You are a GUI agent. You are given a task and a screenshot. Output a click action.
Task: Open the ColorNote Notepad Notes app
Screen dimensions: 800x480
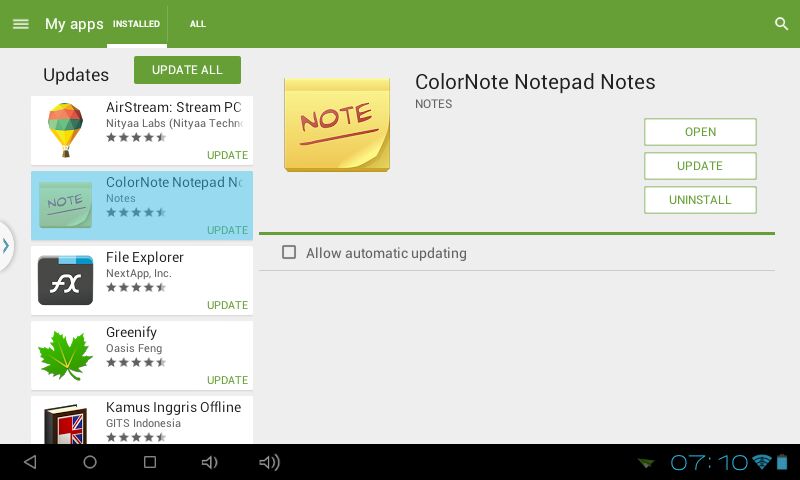click(x=700, y=132)
